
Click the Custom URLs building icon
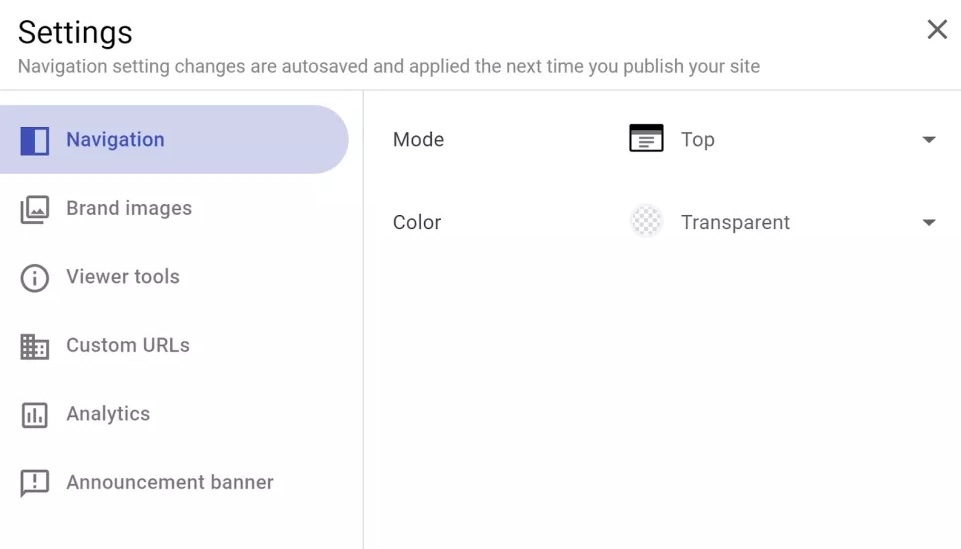35,346
